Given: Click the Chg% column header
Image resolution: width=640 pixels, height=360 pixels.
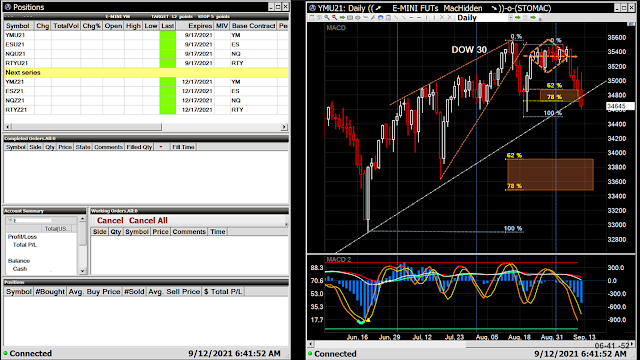Looking at the screenshot, I should click(91, 26).
